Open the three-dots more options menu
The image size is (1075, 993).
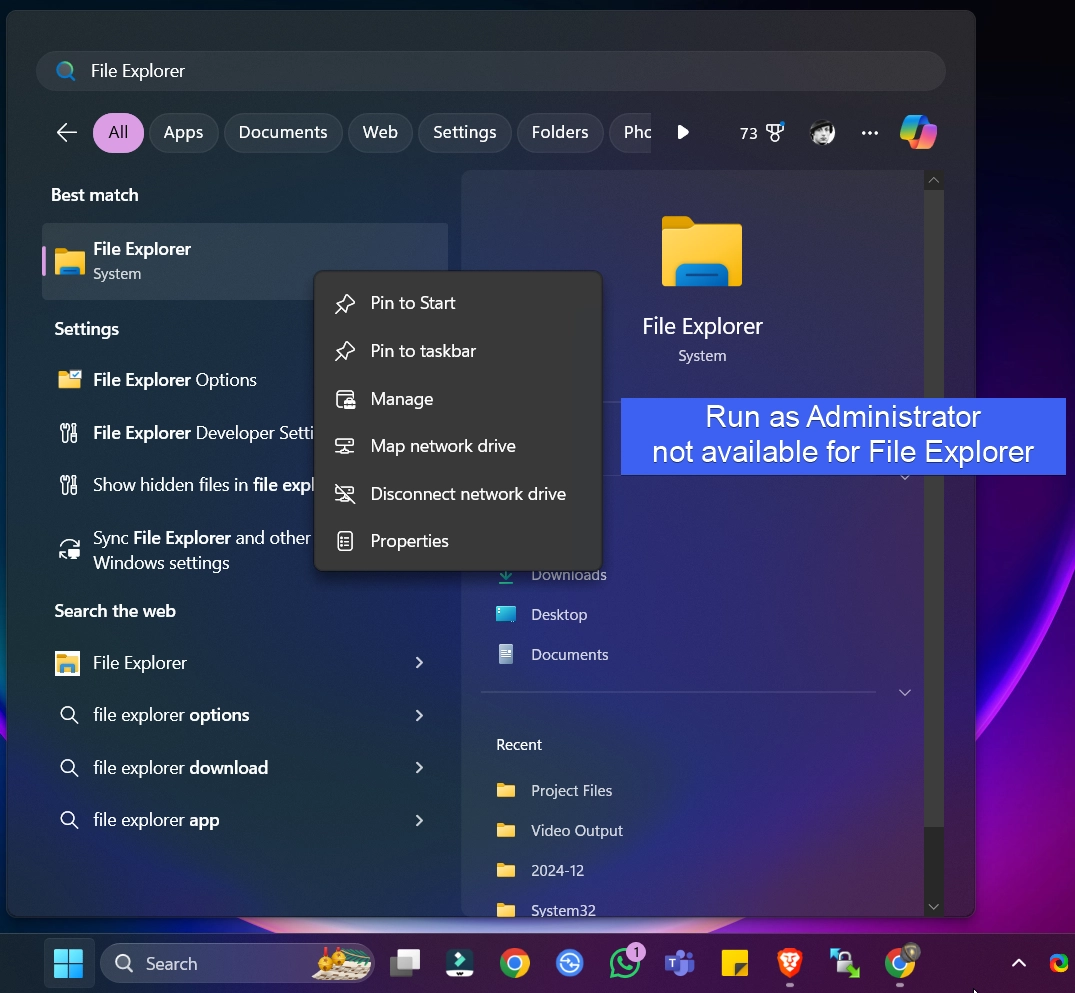pos(869,132)
